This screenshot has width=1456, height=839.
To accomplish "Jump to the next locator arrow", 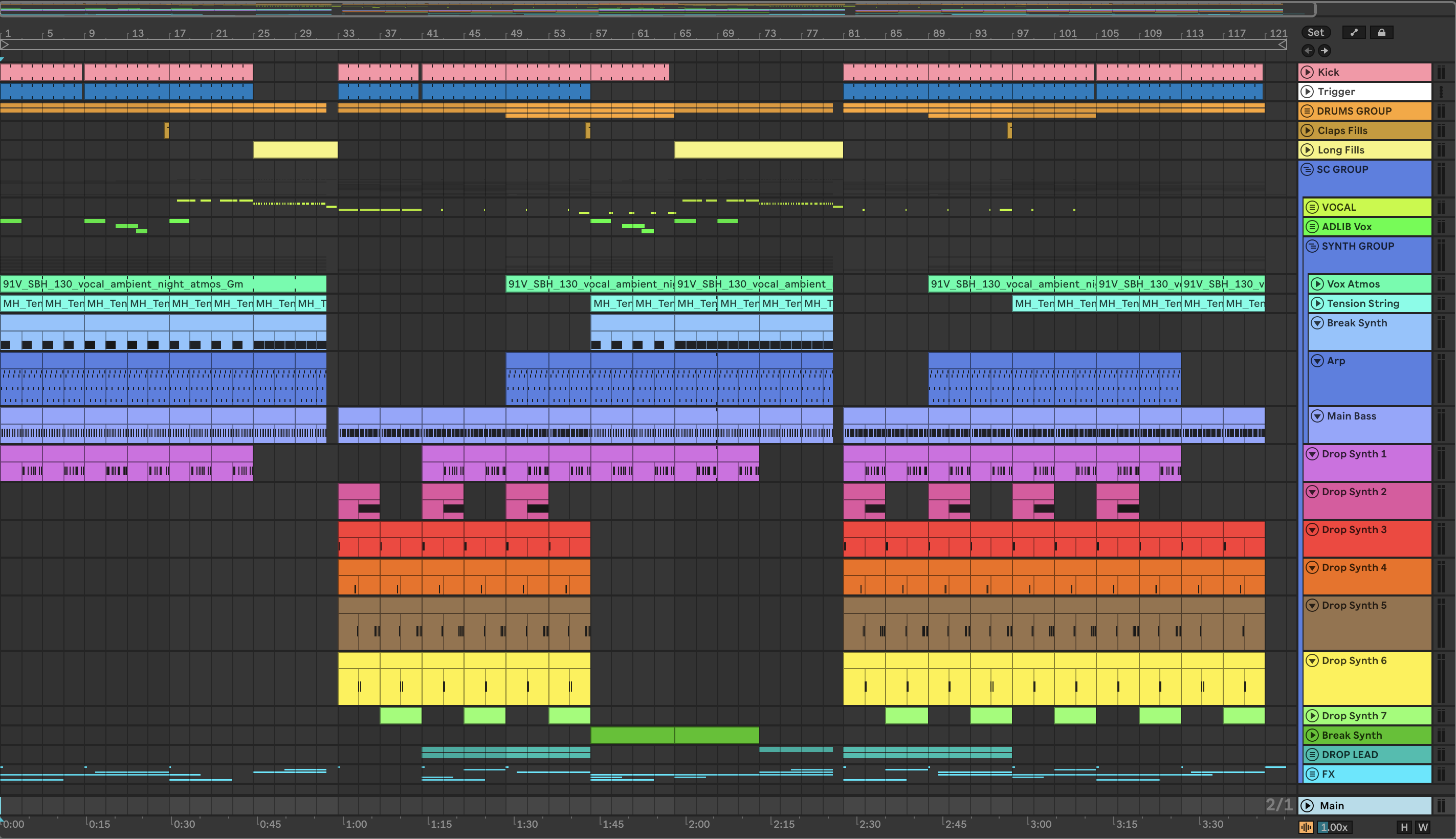I will [x=1325, y=51].
